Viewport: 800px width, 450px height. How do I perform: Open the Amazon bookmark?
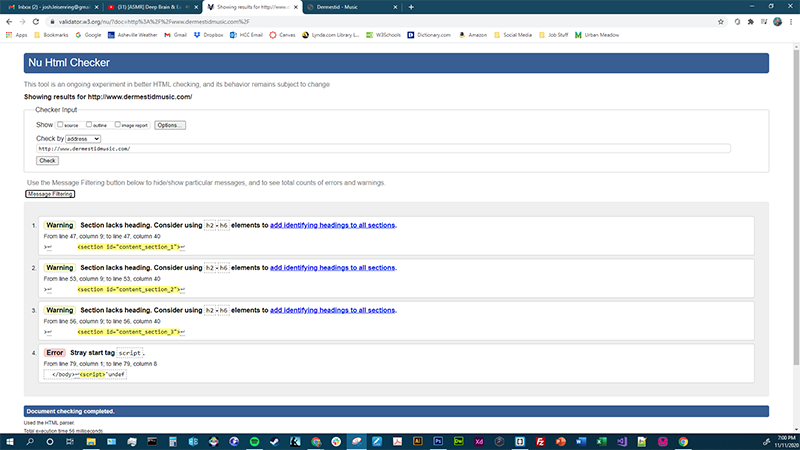[472, 35]
